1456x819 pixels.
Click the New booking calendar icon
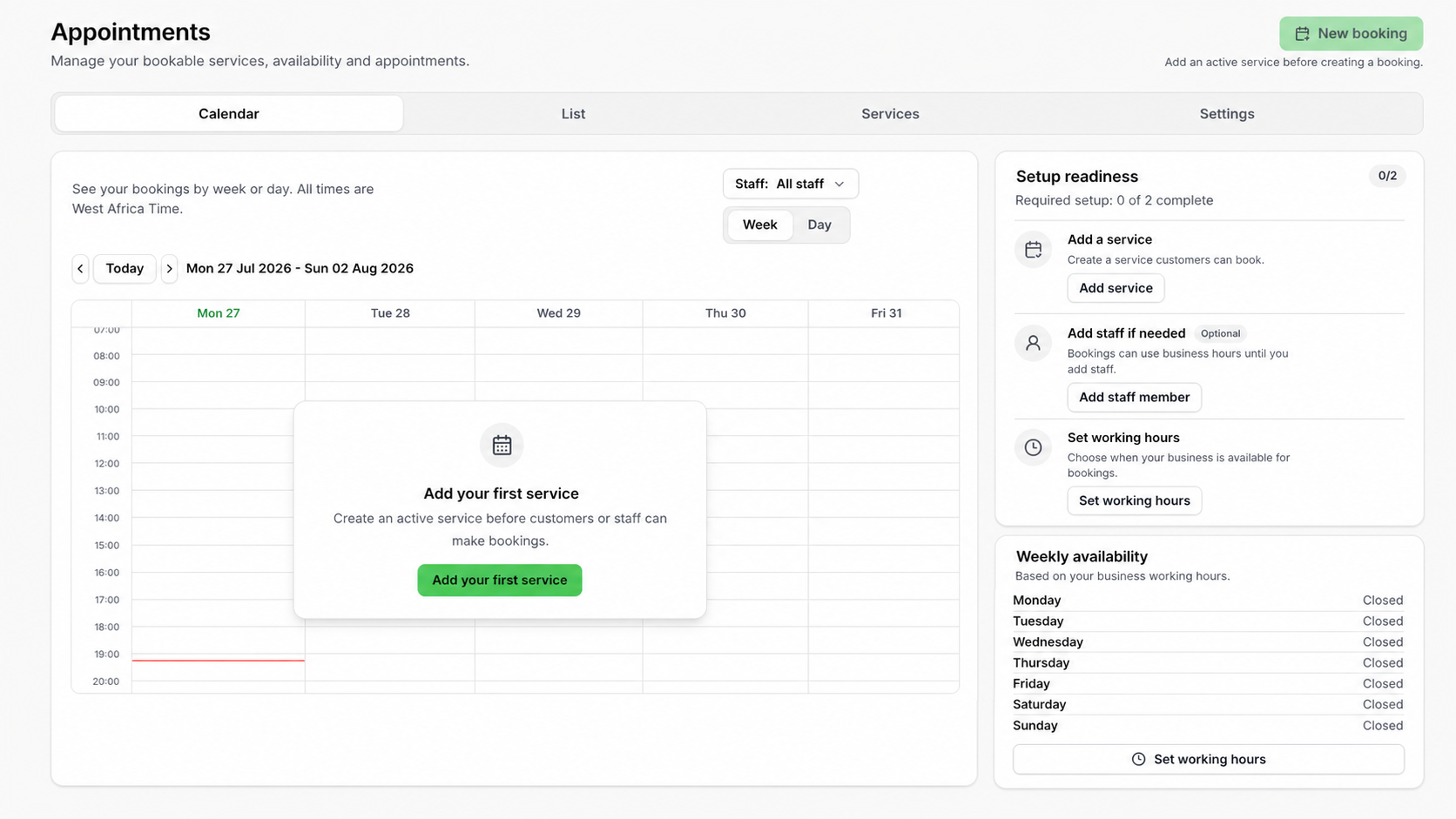pyautogui.click(x=1302, y=34)
